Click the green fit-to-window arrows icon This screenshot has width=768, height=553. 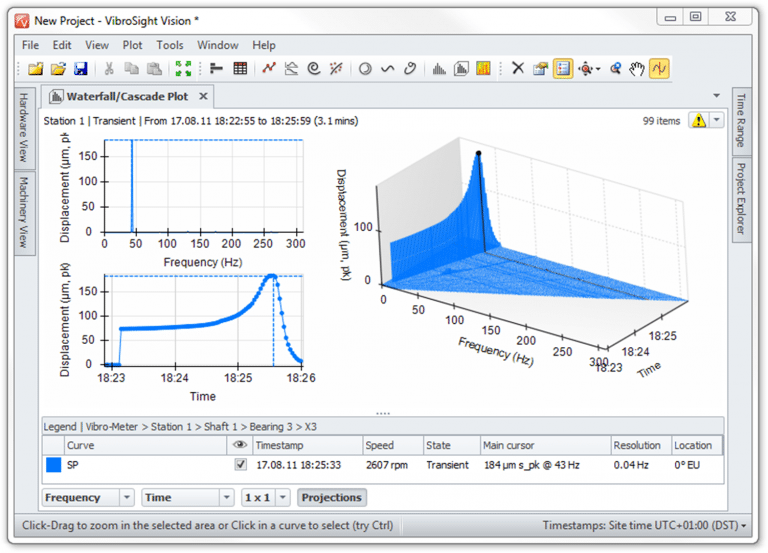point(183,69)
